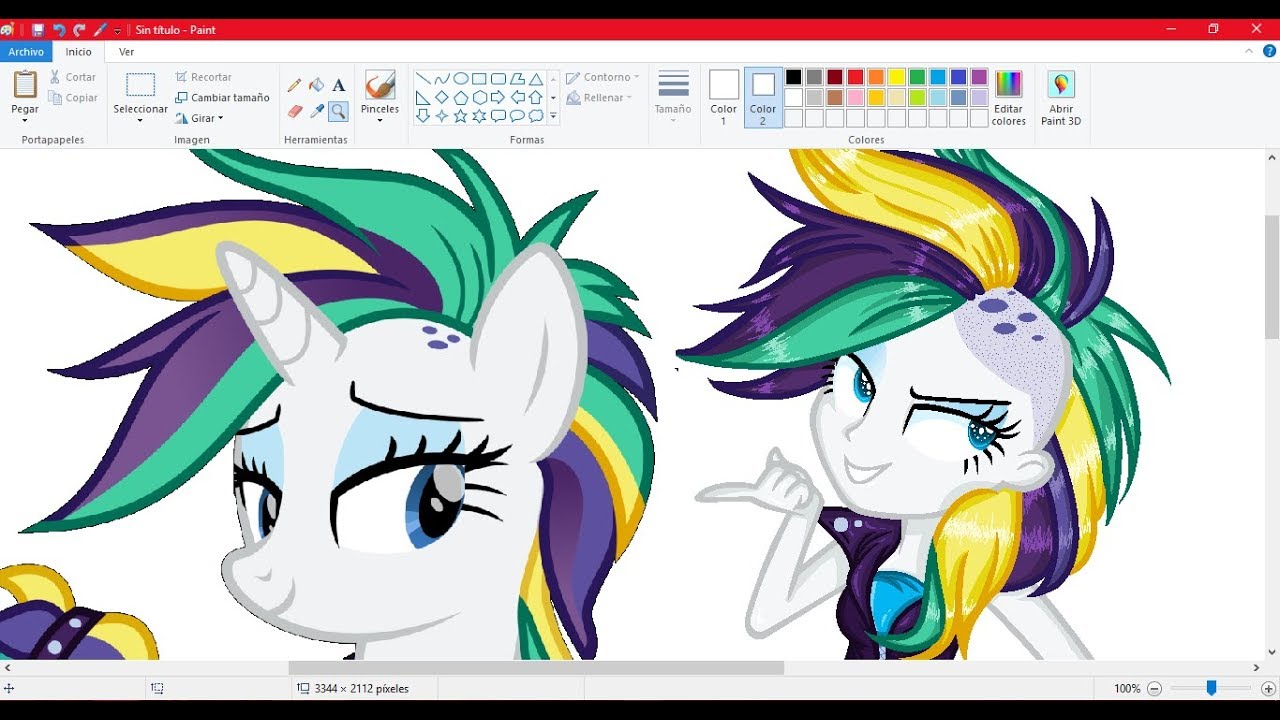The width and height of the screenshot is (1280, 720).
Task: Select the Color 2 box
Action: (x=763, y=98)
